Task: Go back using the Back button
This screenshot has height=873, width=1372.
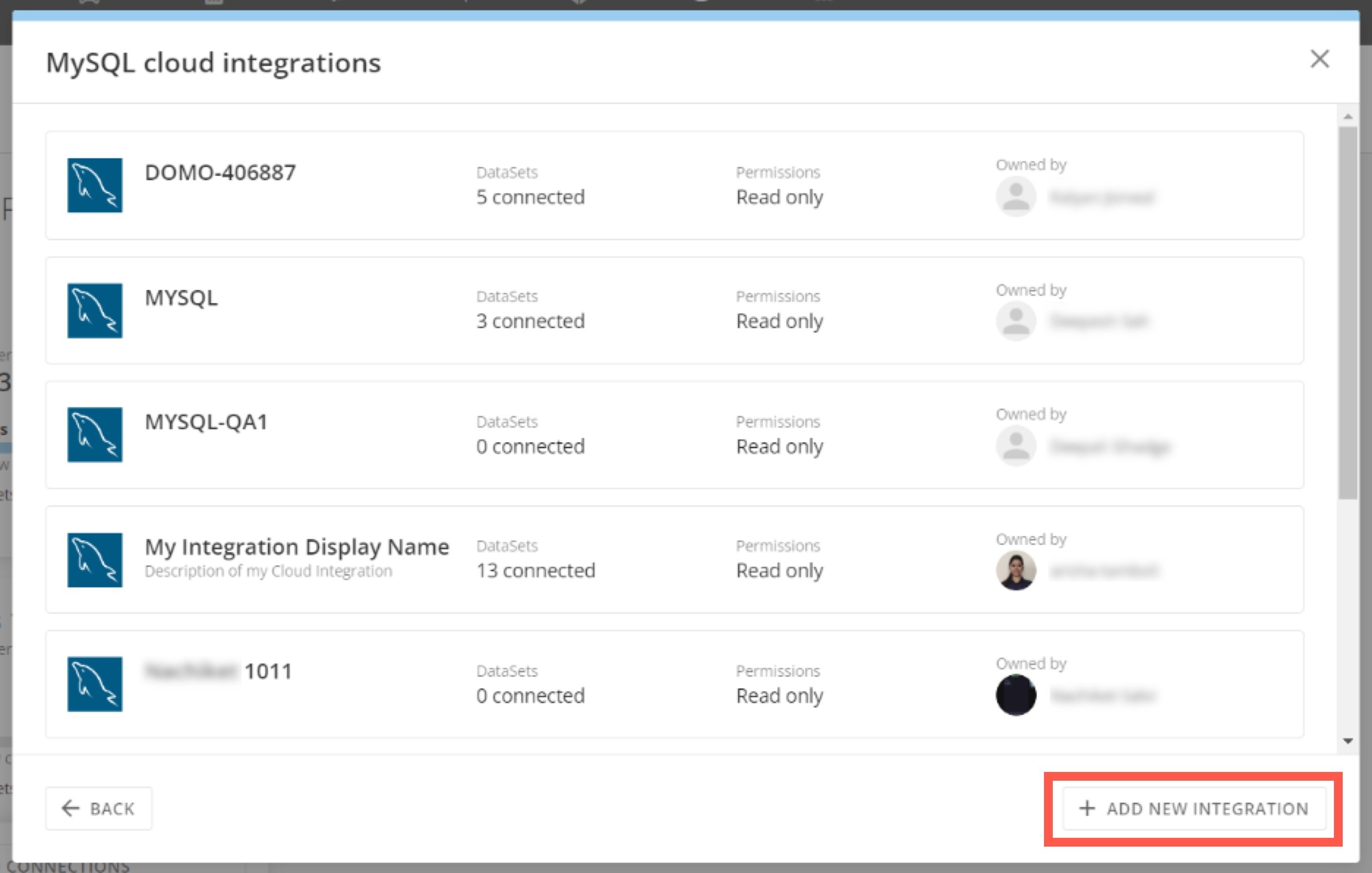Action: [99, 809]
